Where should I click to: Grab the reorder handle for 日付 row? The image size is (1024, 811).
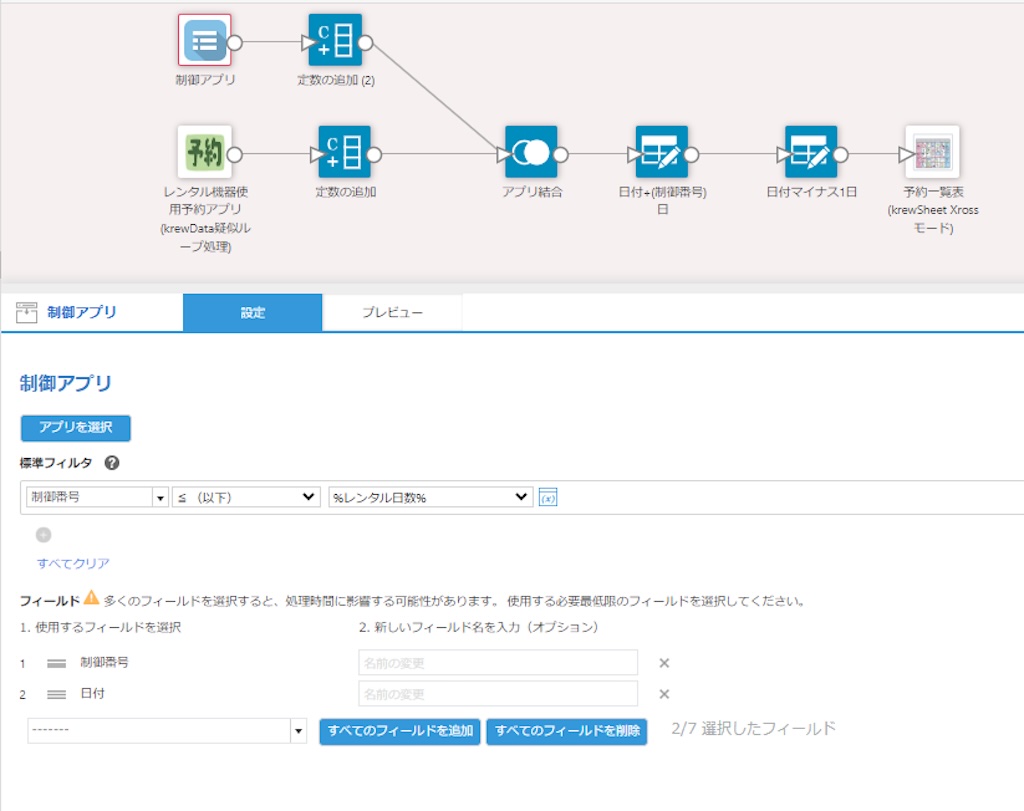point(57,694)
